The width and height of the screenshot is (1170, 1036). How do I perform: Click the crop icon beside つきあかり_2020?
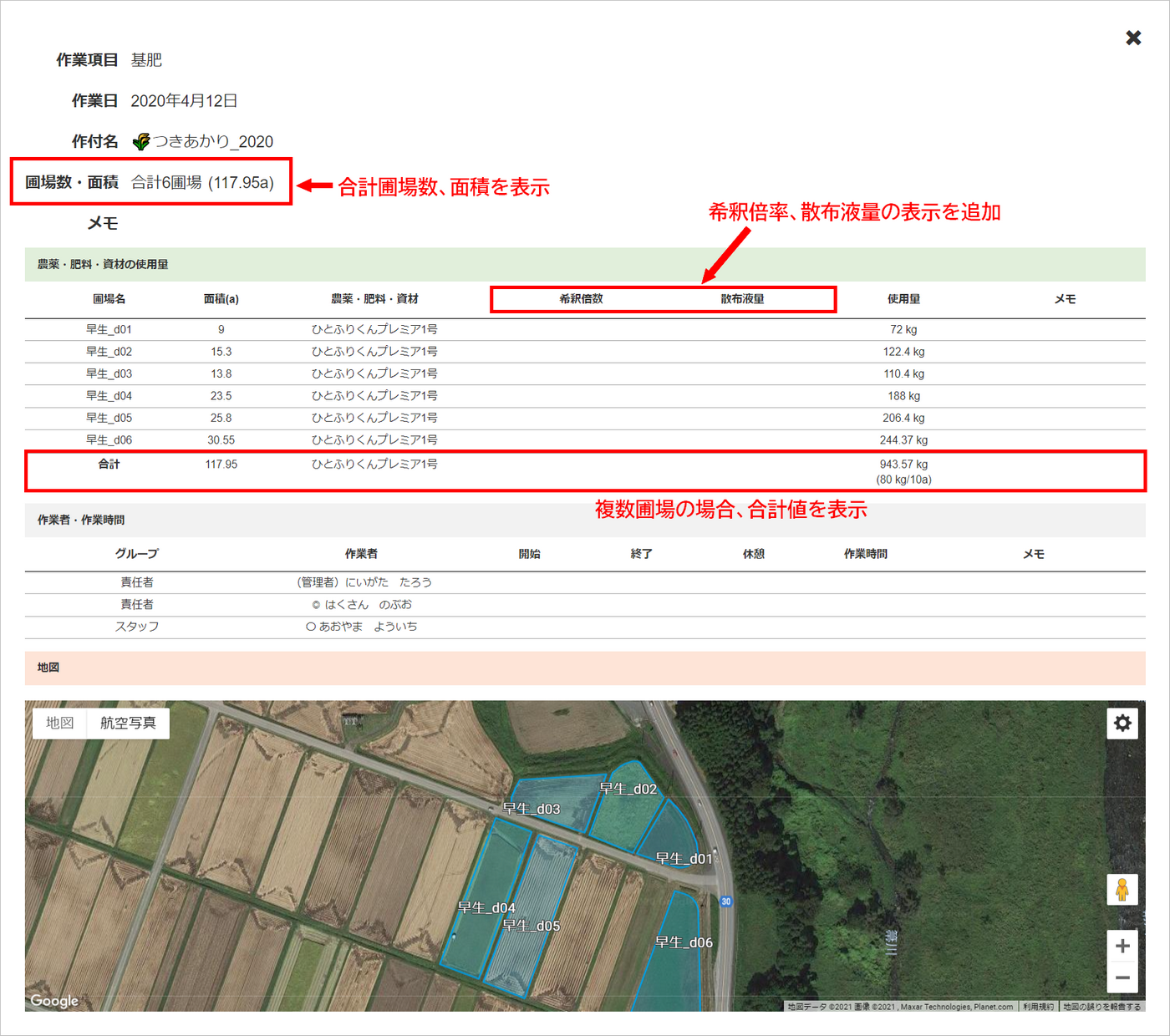click(141, 142)
